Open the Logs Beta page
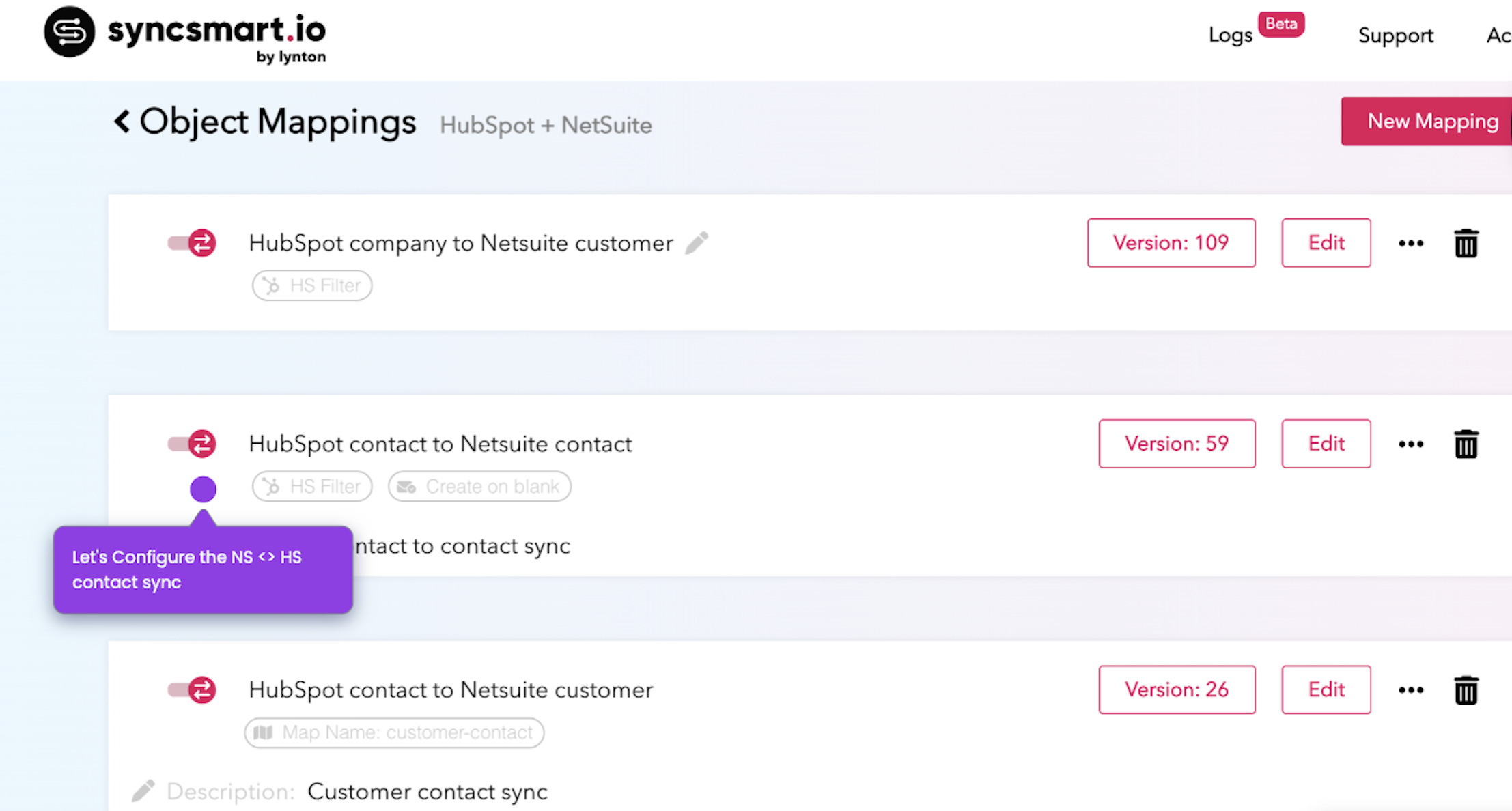This screenshot has height=811, width=1512. coord(1231,35)
